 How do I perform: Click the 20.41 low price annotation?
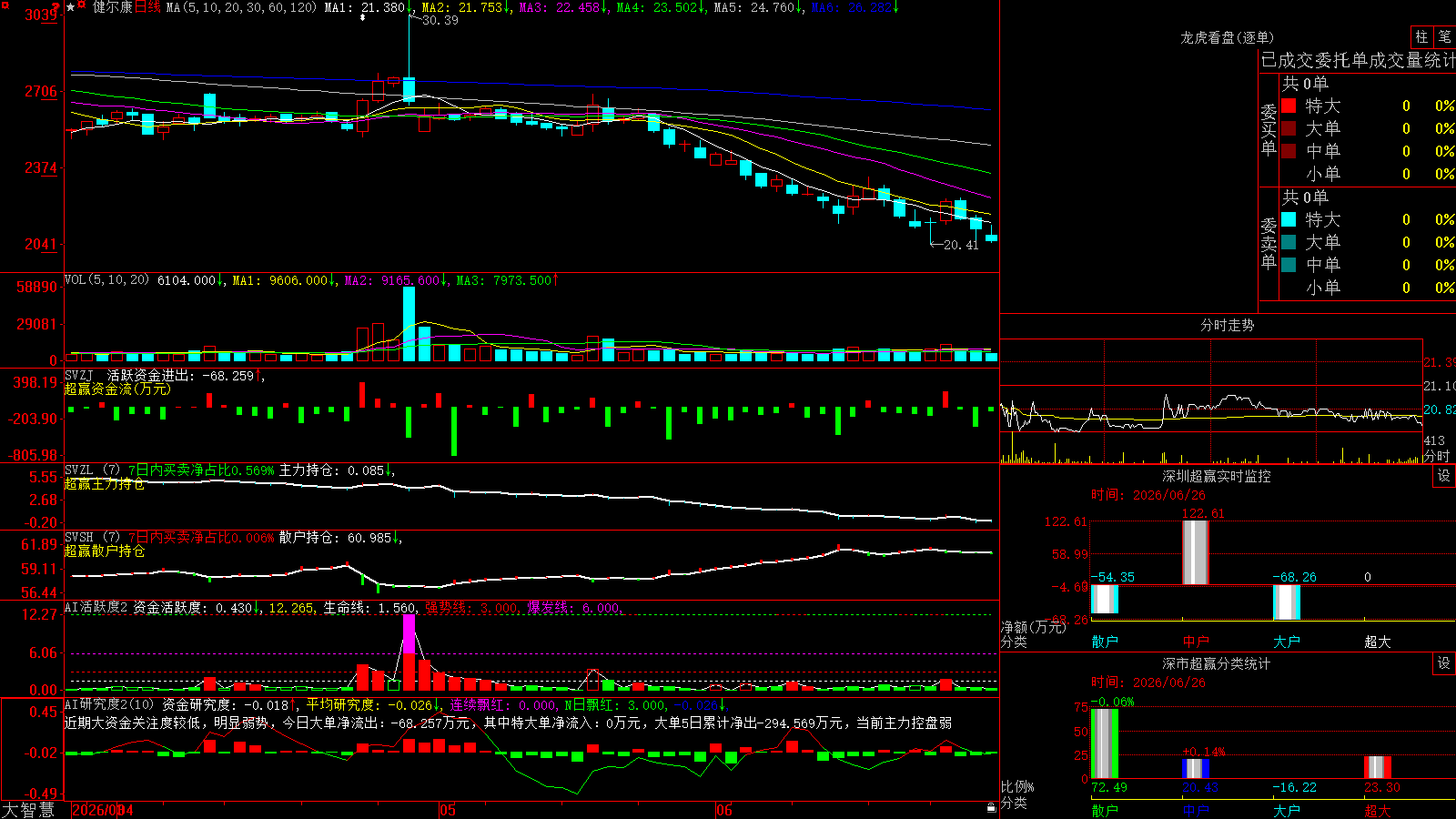click(961, 245)
